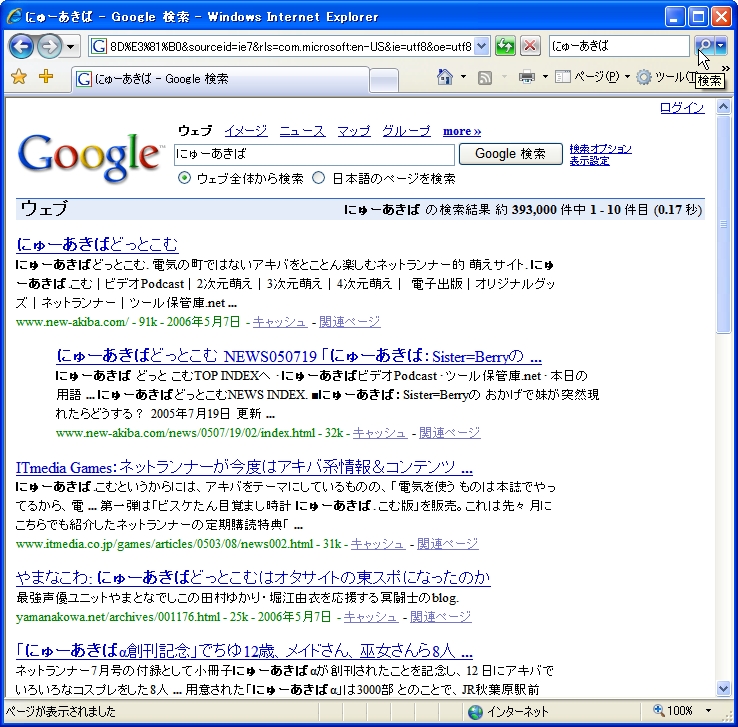
Task: Open キャッシュ for the itmedia.co.jp result
Action: point(377,544)
